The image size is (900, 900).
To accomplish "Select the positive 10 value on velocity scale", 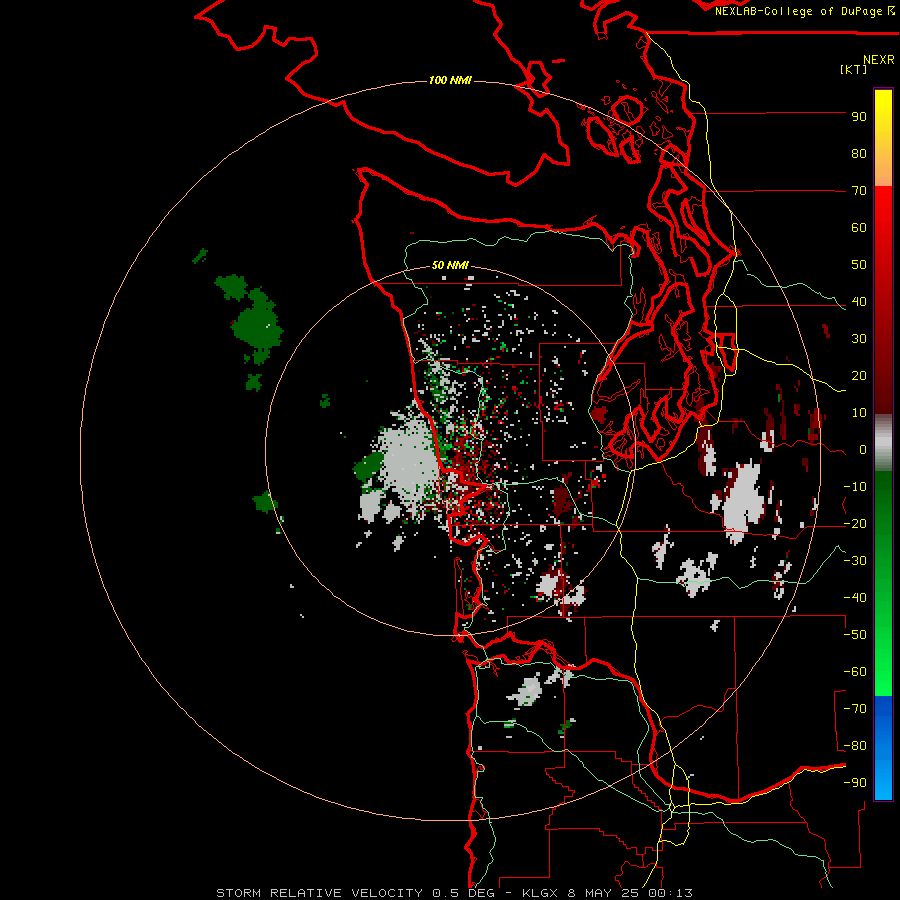I will coord(859,413).
